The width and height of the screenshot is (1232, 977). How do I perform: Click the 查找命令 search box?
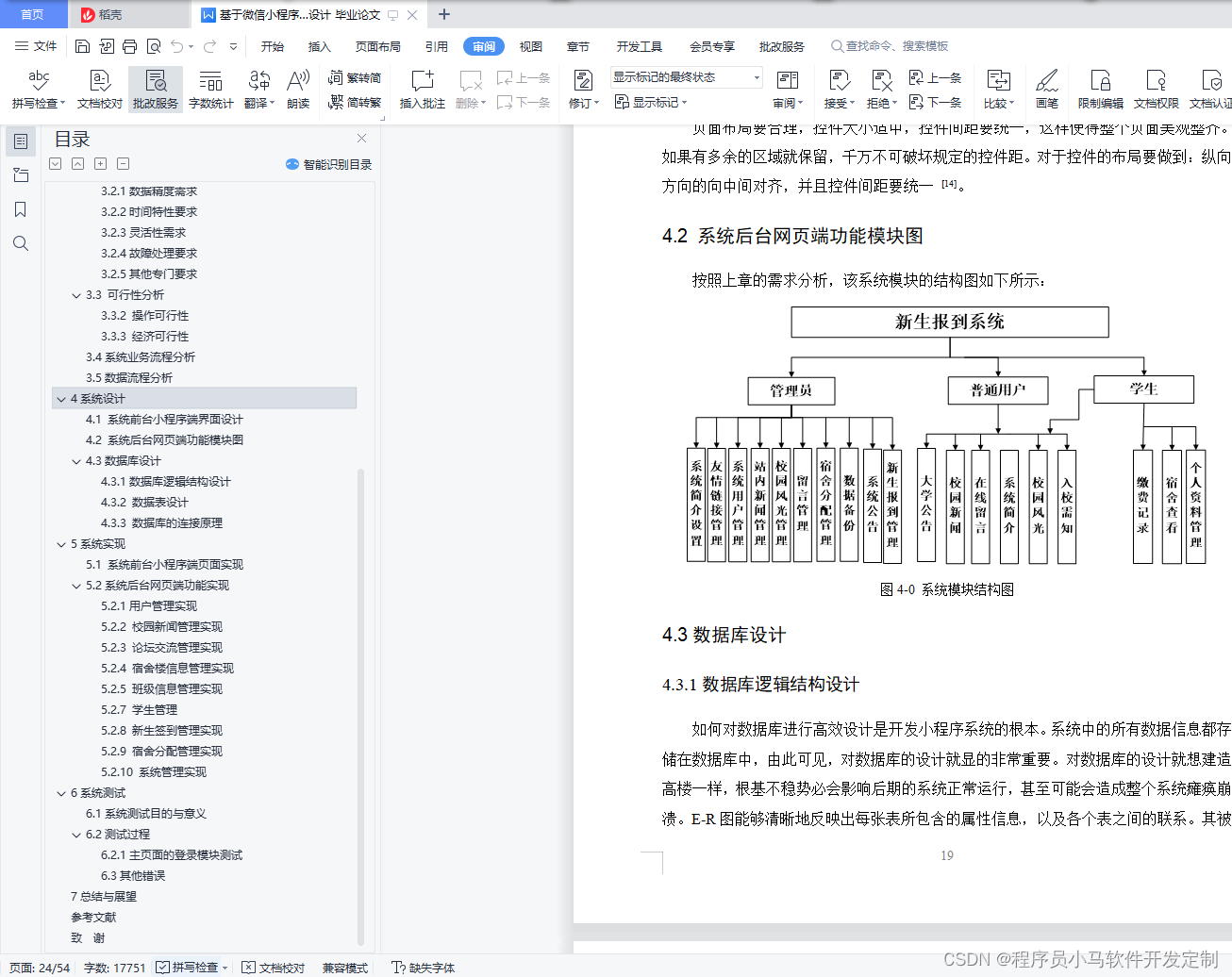point(890,46)
